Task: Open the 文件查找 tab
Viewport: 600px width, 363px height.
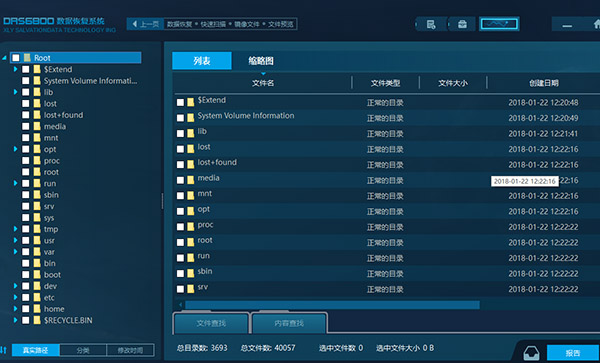Action: [x=211, y=323]
